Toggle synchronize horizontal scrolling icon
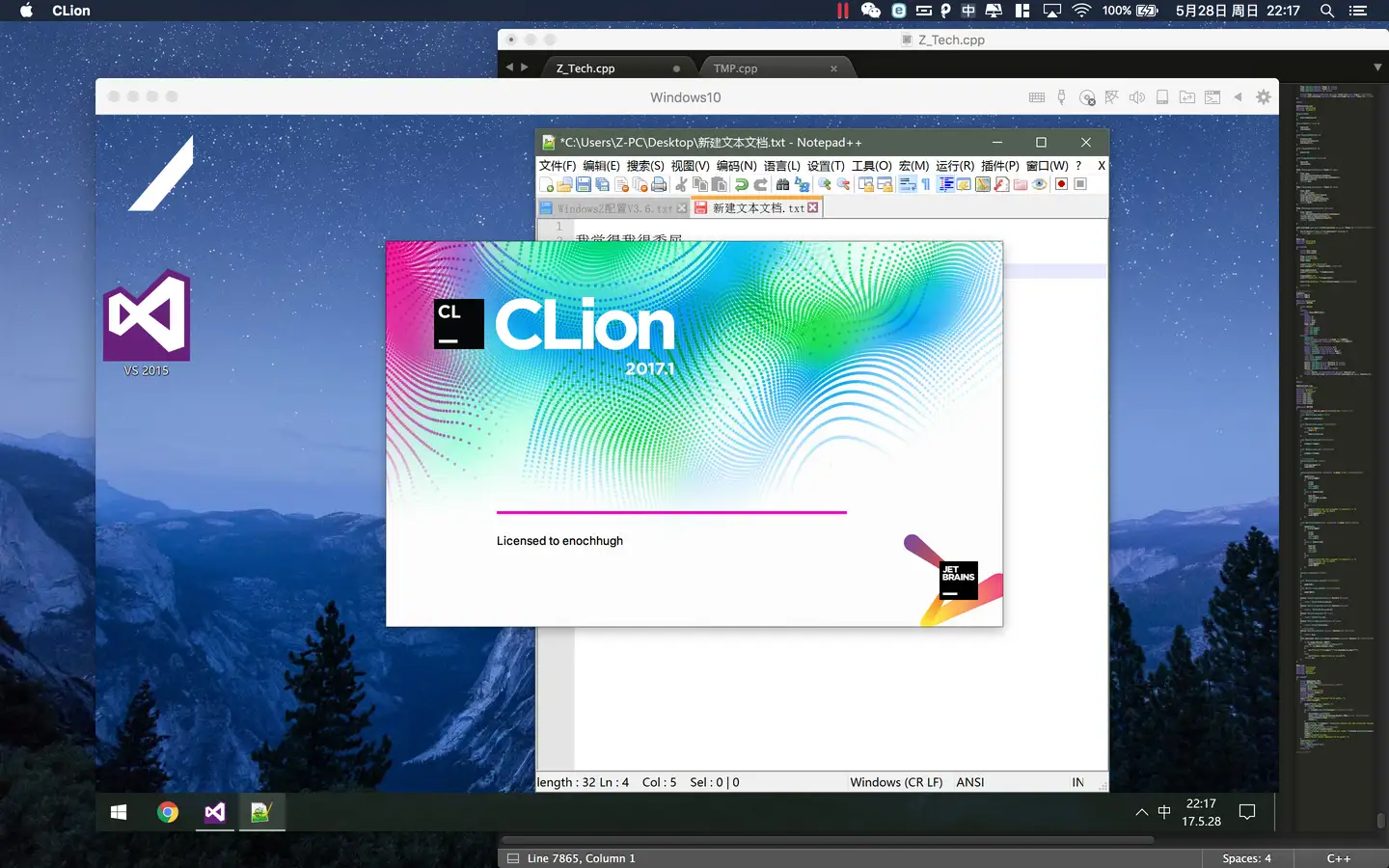The width and height of the screenshot is (1389, 868). (x=885, y=184)
